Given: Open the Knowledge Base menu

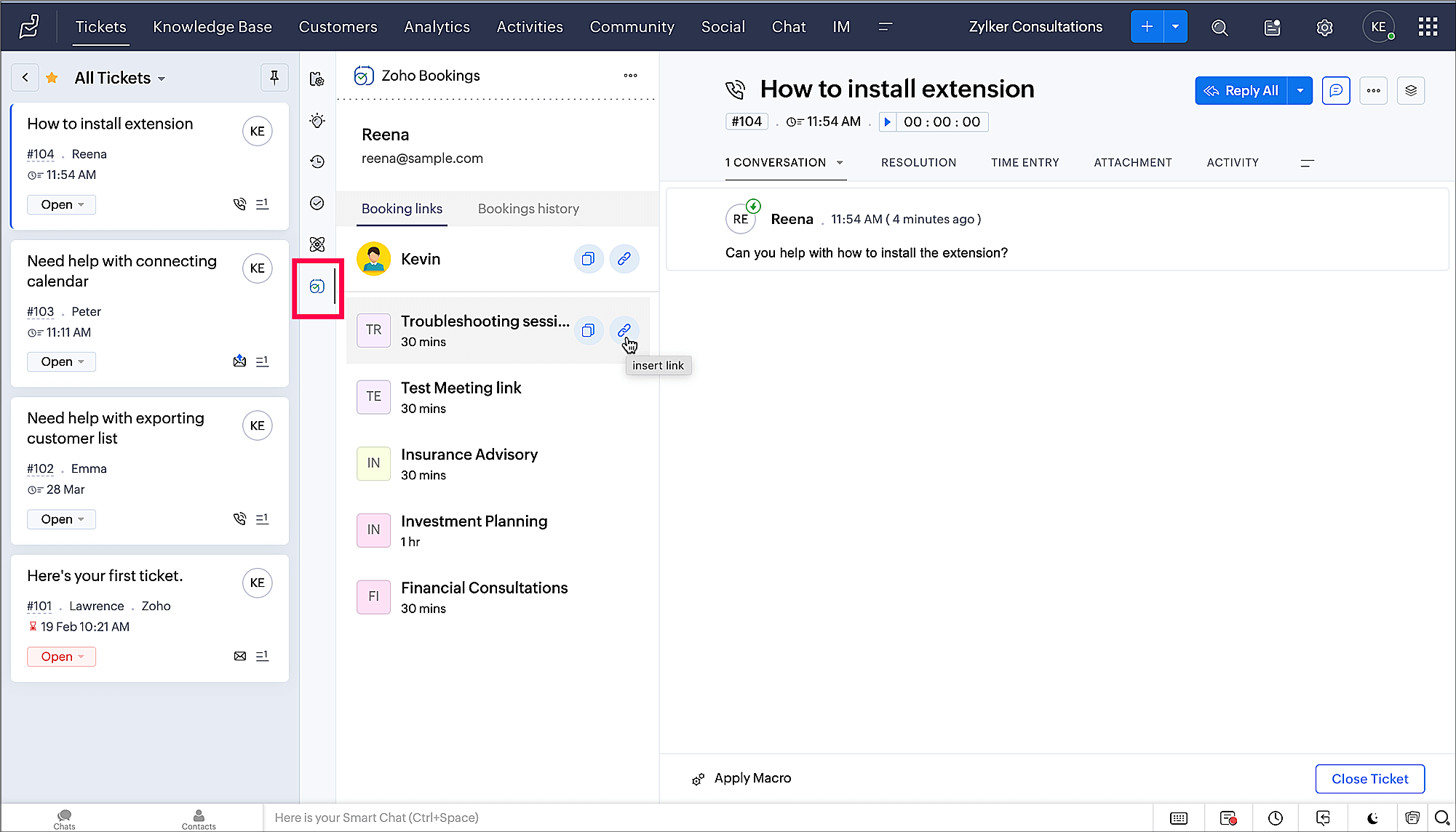Looking at the screenshot, I should tap(212, 27).
